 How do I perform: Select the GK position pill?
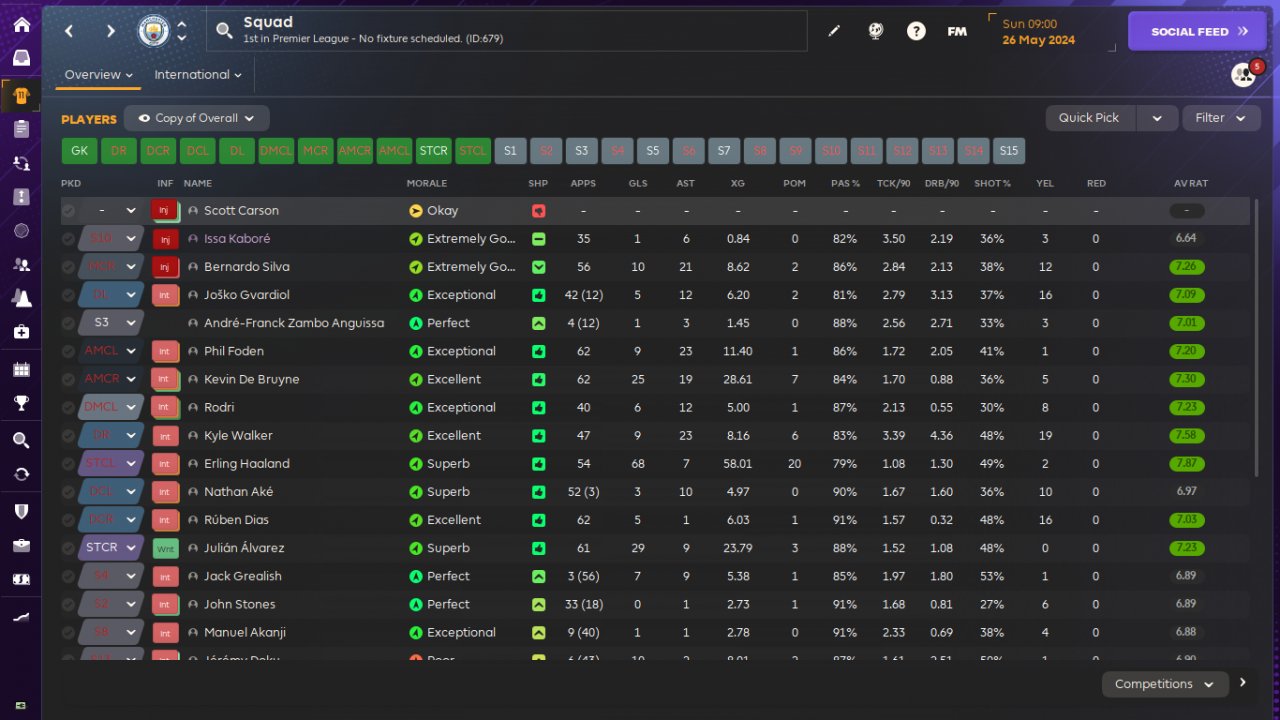click(x=79, y=151)
